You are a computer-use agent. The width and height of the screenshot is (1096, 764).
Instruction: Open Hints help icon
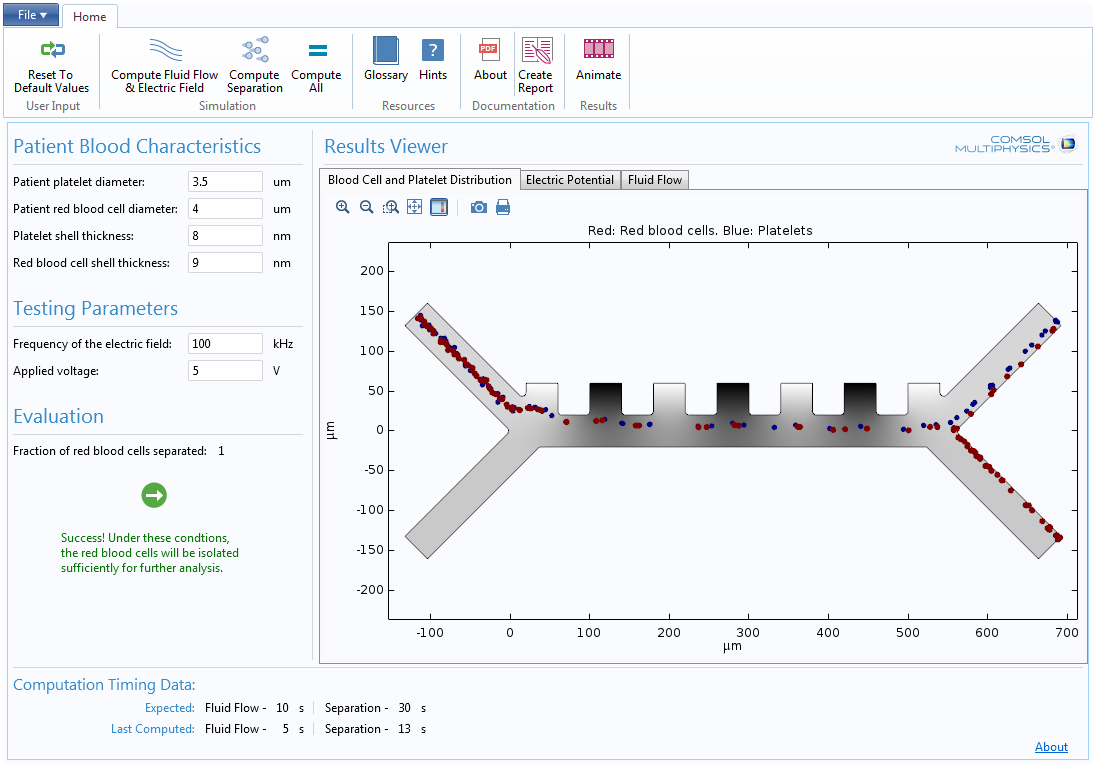[433, 51]
